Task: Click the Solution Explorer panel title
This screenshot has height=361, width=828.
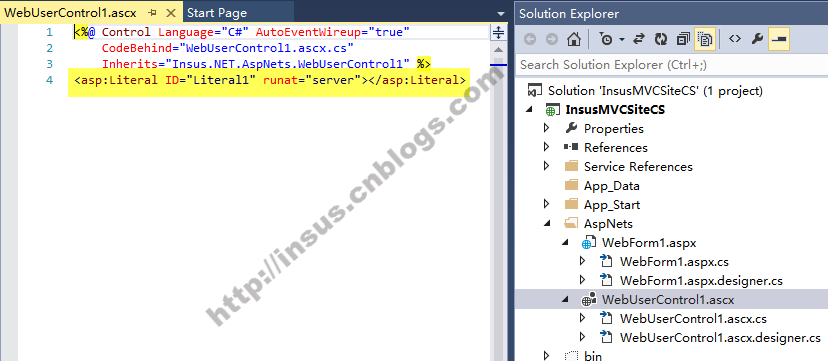Action: [x=569, y=13]
